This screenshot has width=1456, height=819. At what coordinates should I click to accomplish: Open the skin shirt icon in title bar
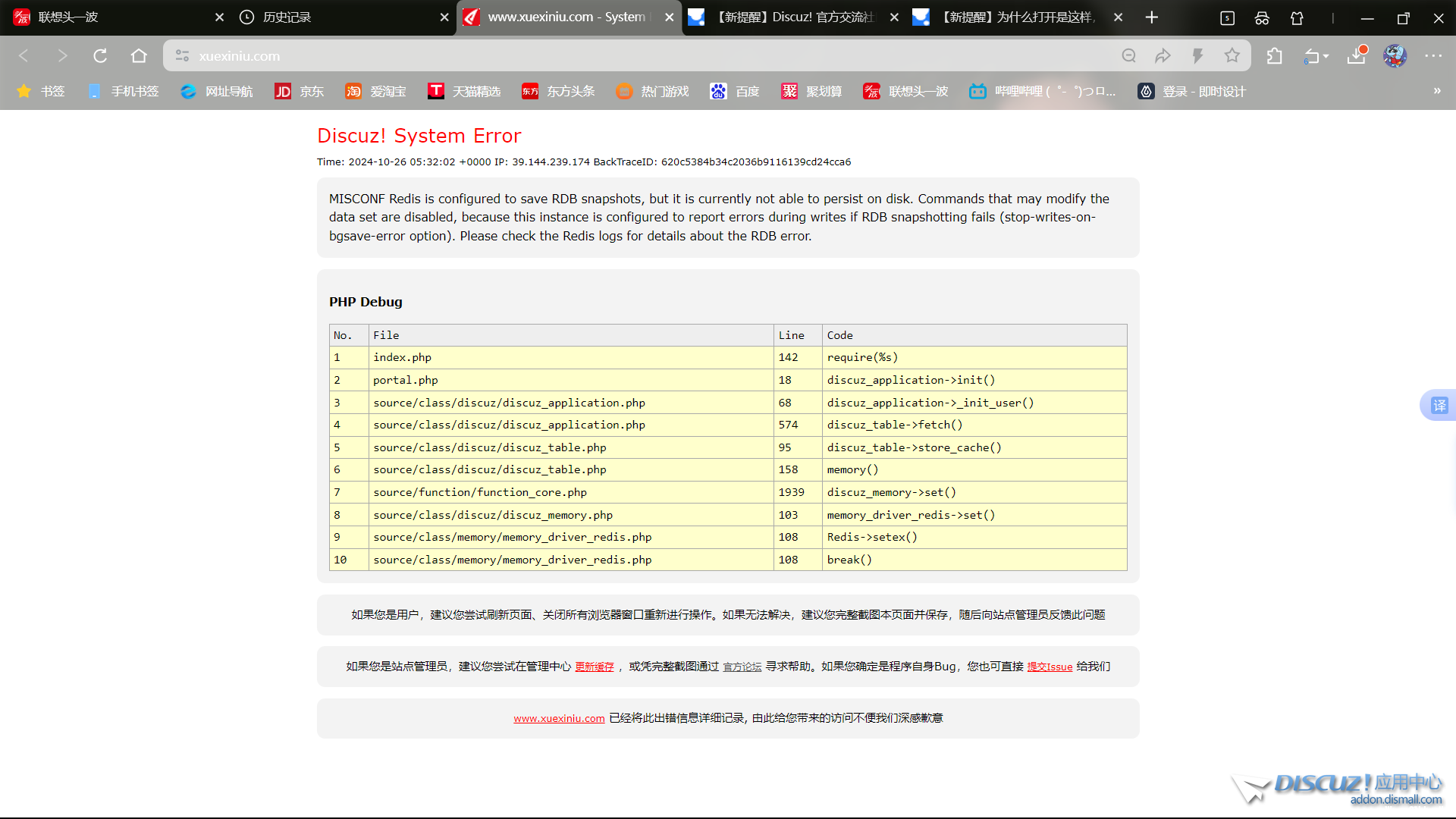tap(1297, 18)
